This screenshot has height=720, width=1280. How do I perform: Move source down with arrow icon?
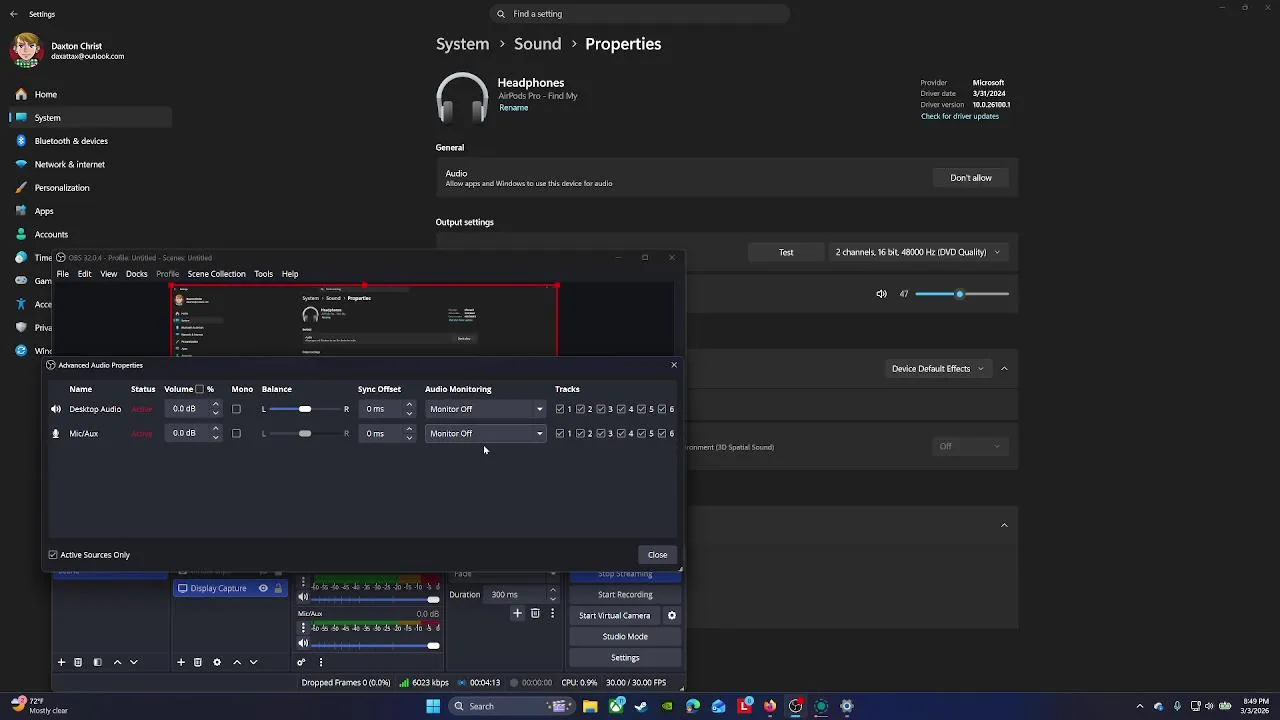[x=253, y=662]
